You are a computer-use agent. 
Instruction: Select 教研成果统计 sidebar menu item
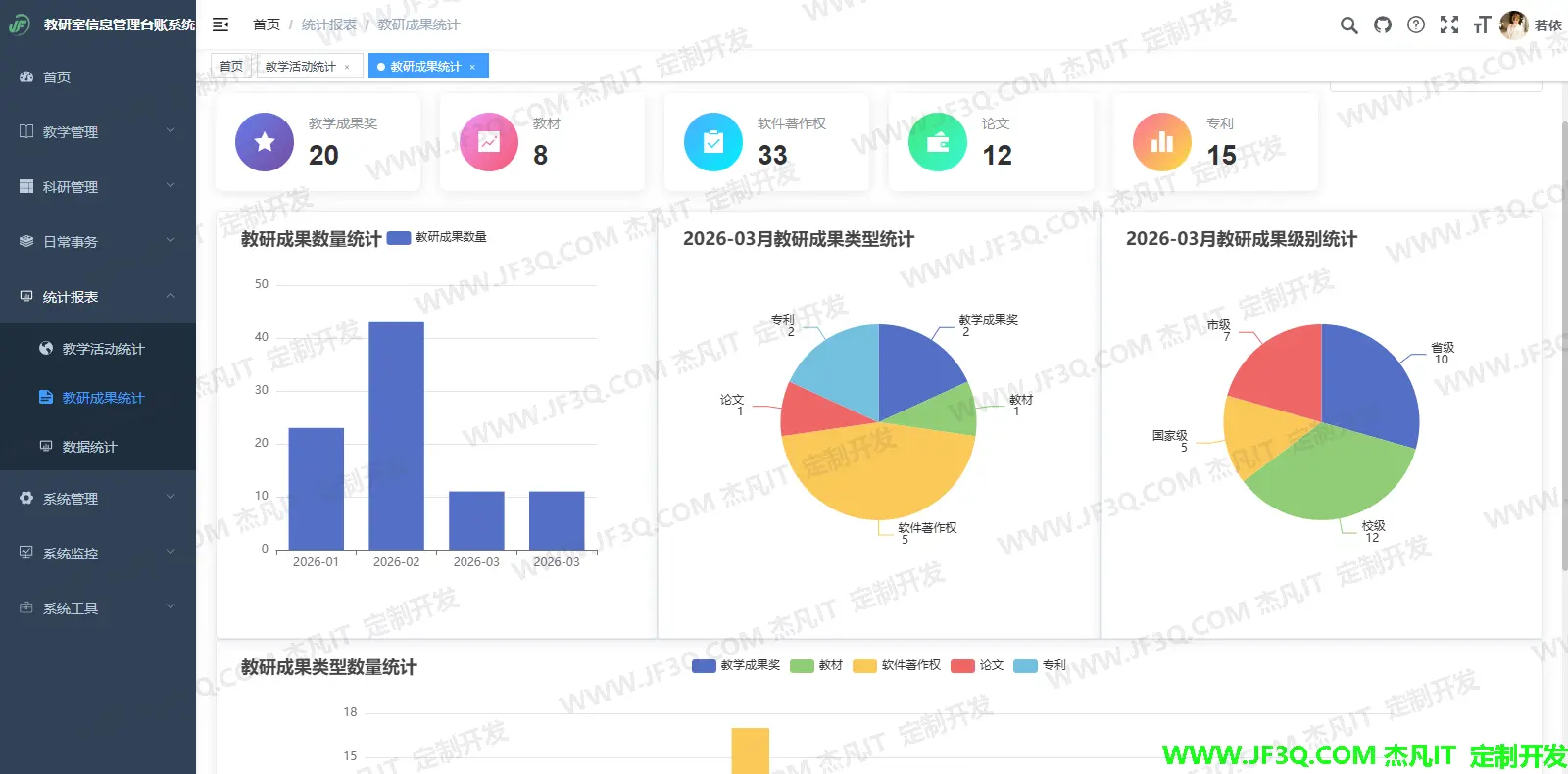coord(98,398)
